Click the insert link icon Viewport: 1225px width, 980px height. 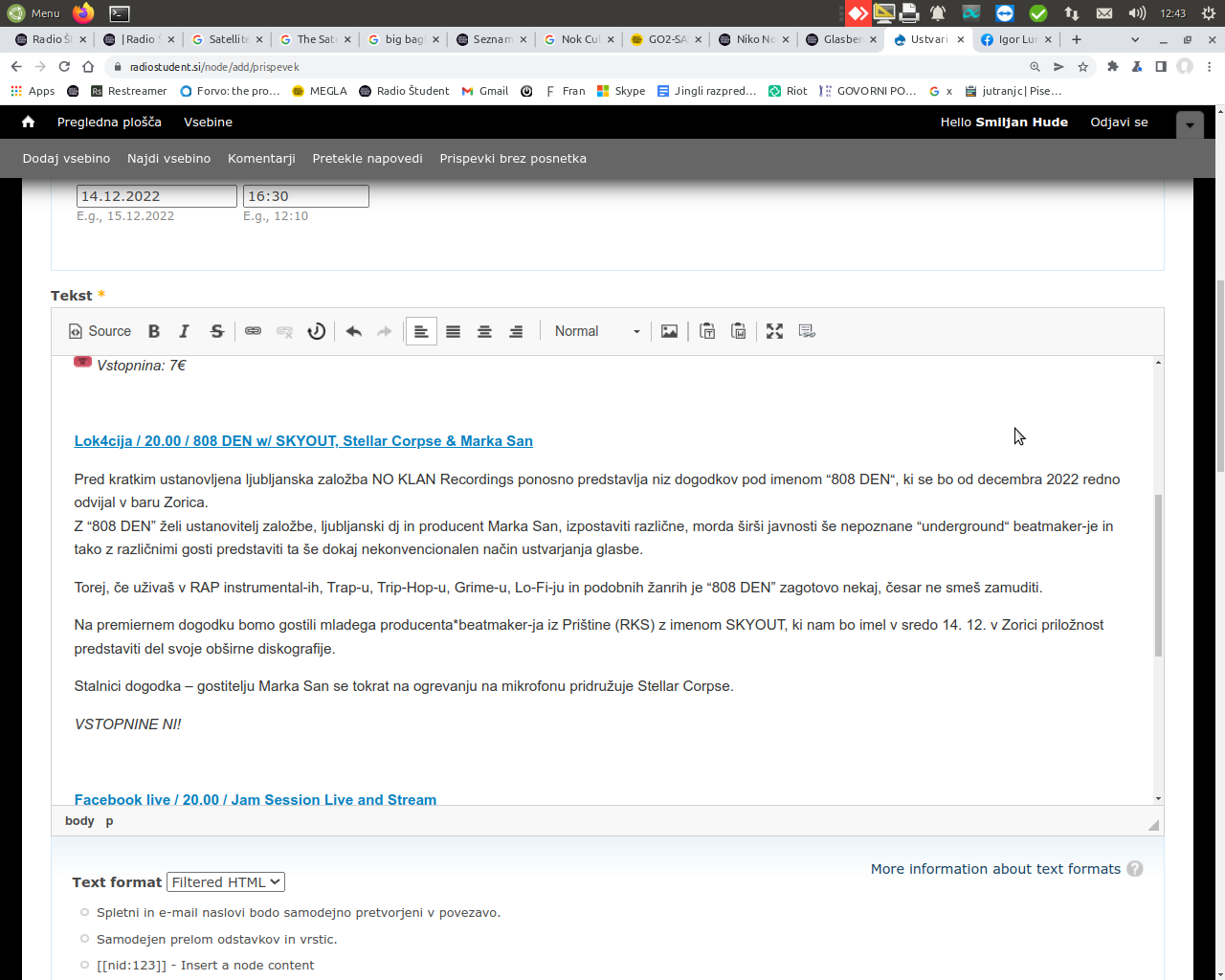click(253, 331)
